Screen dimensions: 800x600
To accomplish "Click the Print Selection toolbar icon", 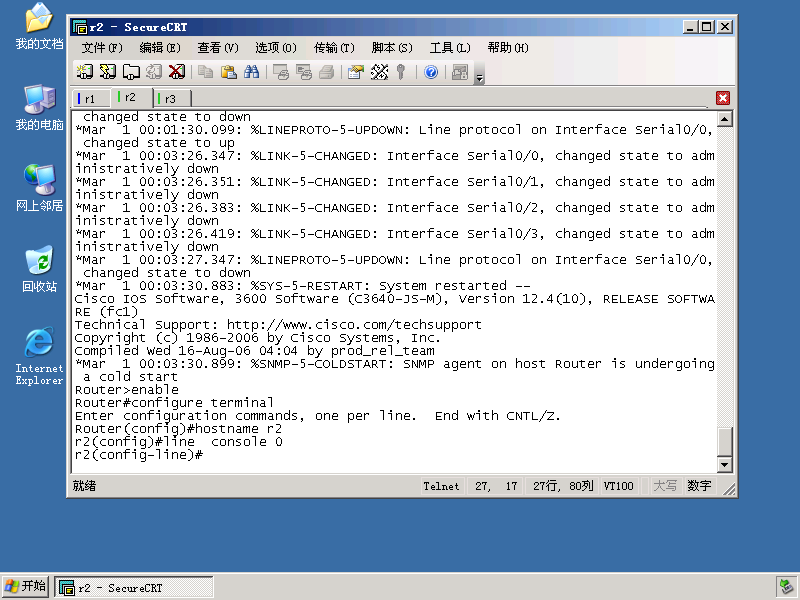I will click(x=304, y=72).
